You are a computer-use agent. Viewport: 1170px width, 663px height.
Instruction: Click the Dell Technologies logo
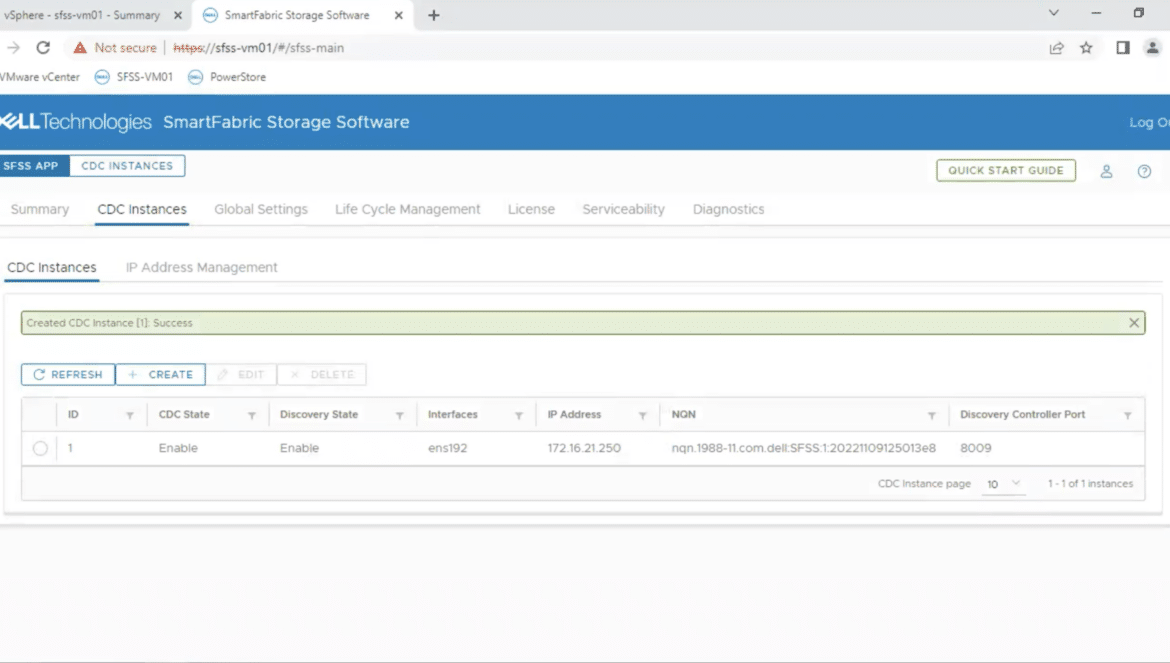[x=75, y=122]
